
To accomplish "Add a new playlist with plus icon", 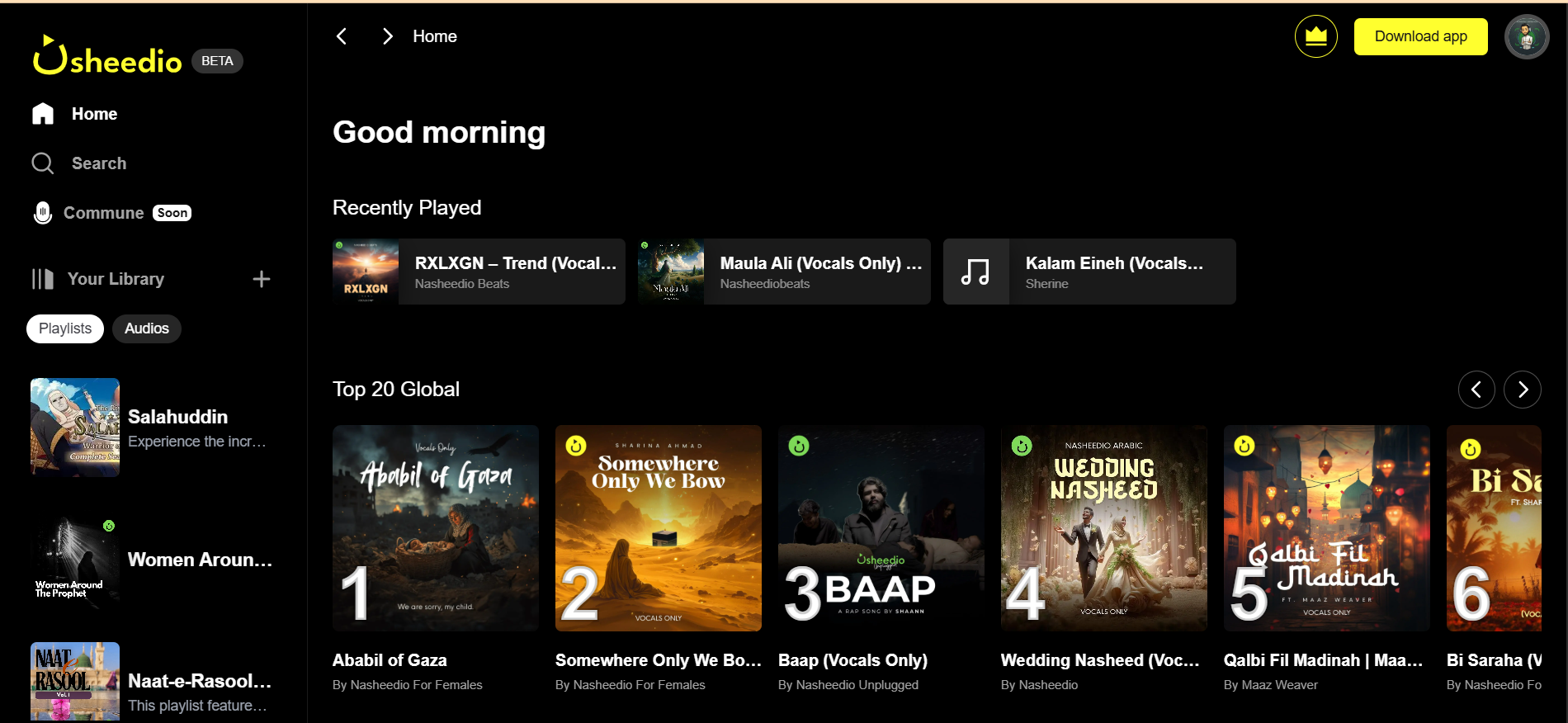I will pos(261,279).
